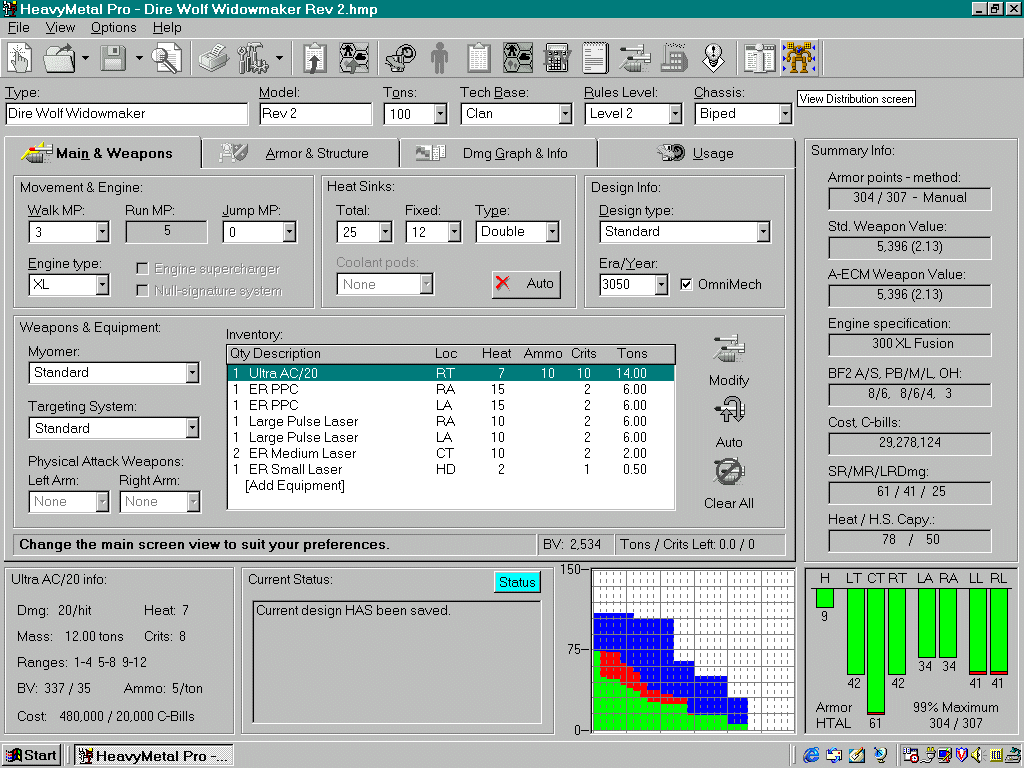1024x768 pixels.
Task: Open the Targeting System dropdown
Action: (192, 428)
